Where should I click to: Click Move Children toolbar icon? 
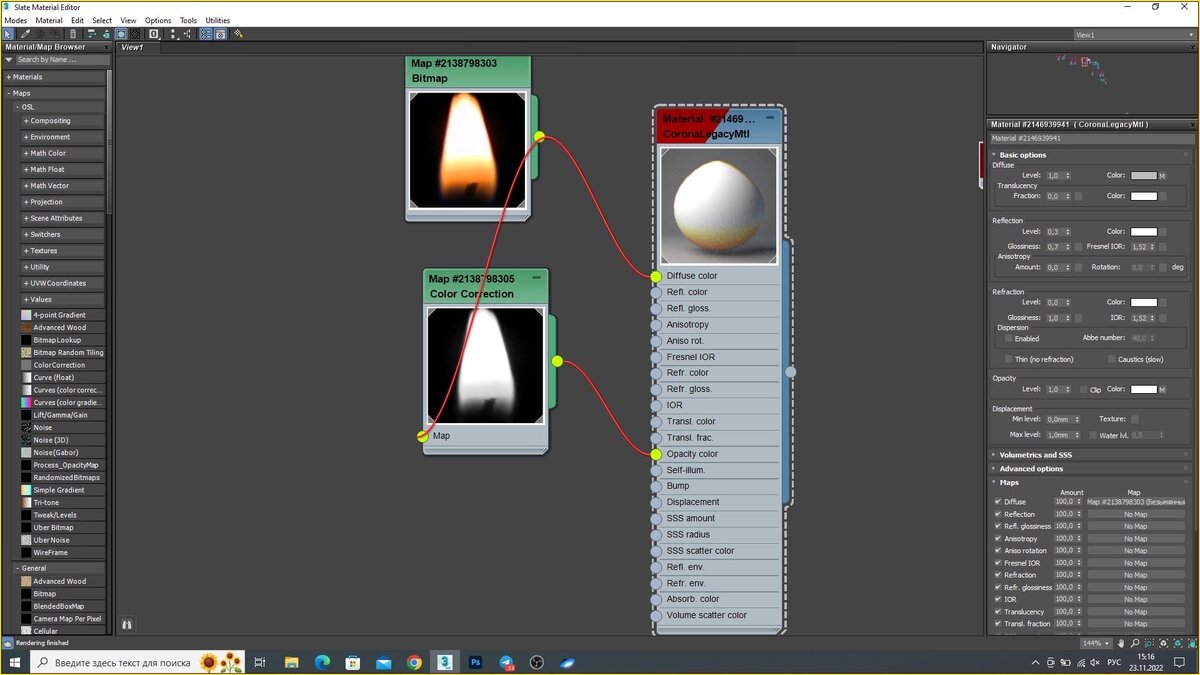click(x=91, y=33)
